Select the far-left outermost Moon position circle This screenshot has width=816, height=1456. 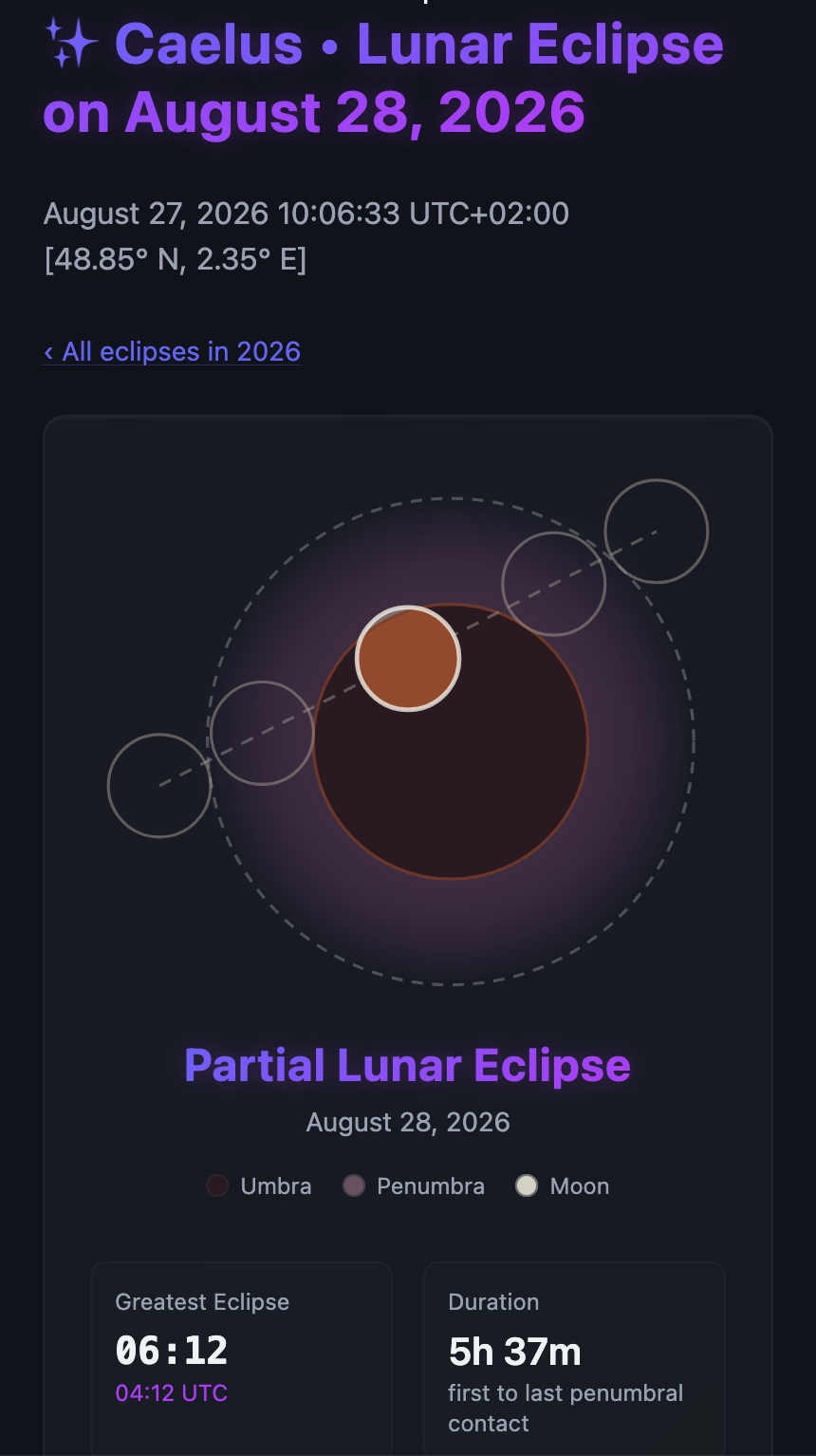pos(159,785)
